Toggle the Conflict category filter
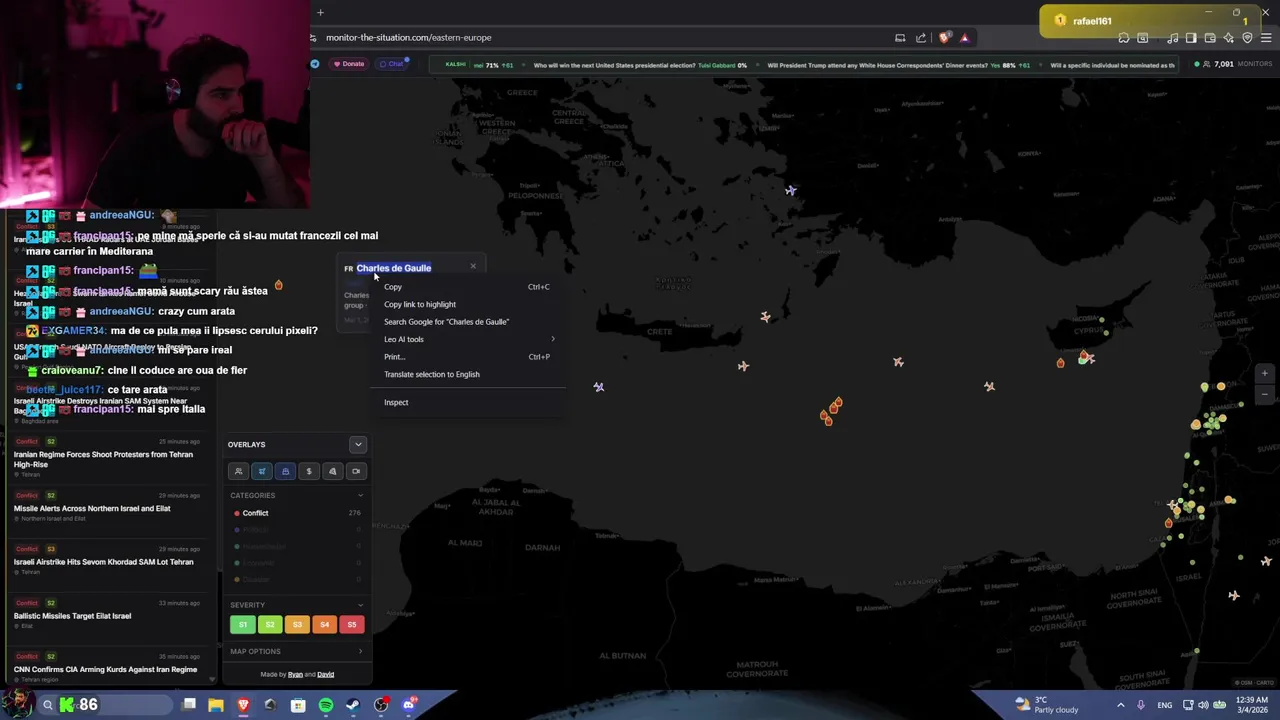The image size is (1280, 720). (x=297, y=513)
